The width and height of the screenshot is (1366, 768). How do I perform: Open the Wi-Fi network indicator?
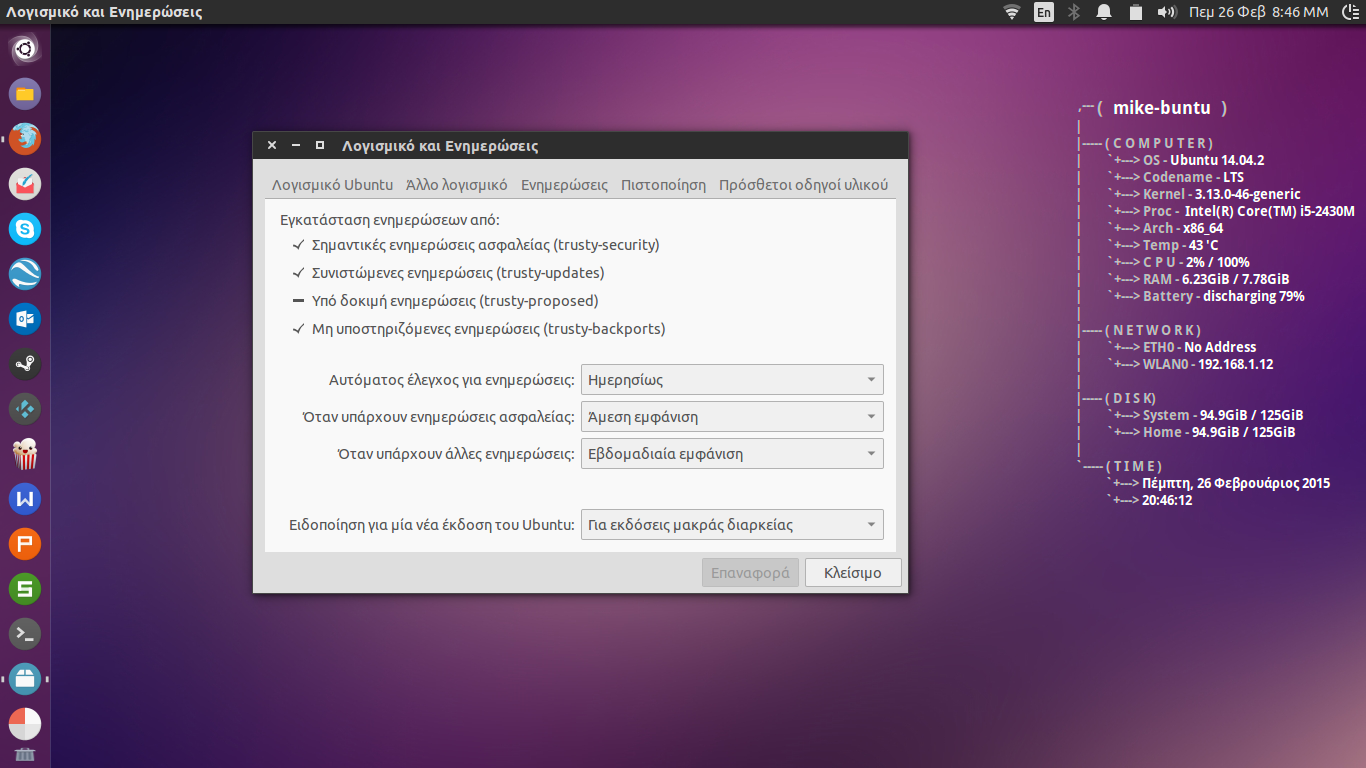click(x=1012, y=12)
